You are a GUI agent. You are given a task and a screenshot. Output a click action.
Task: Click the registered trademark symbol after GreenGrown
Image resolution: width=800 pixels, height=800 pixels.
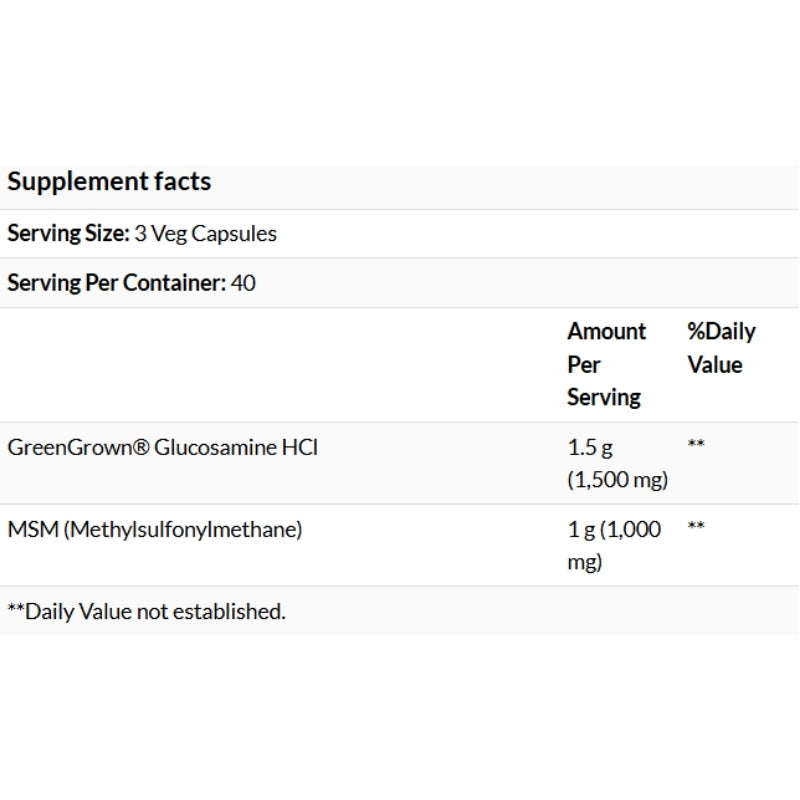(141, 447)
